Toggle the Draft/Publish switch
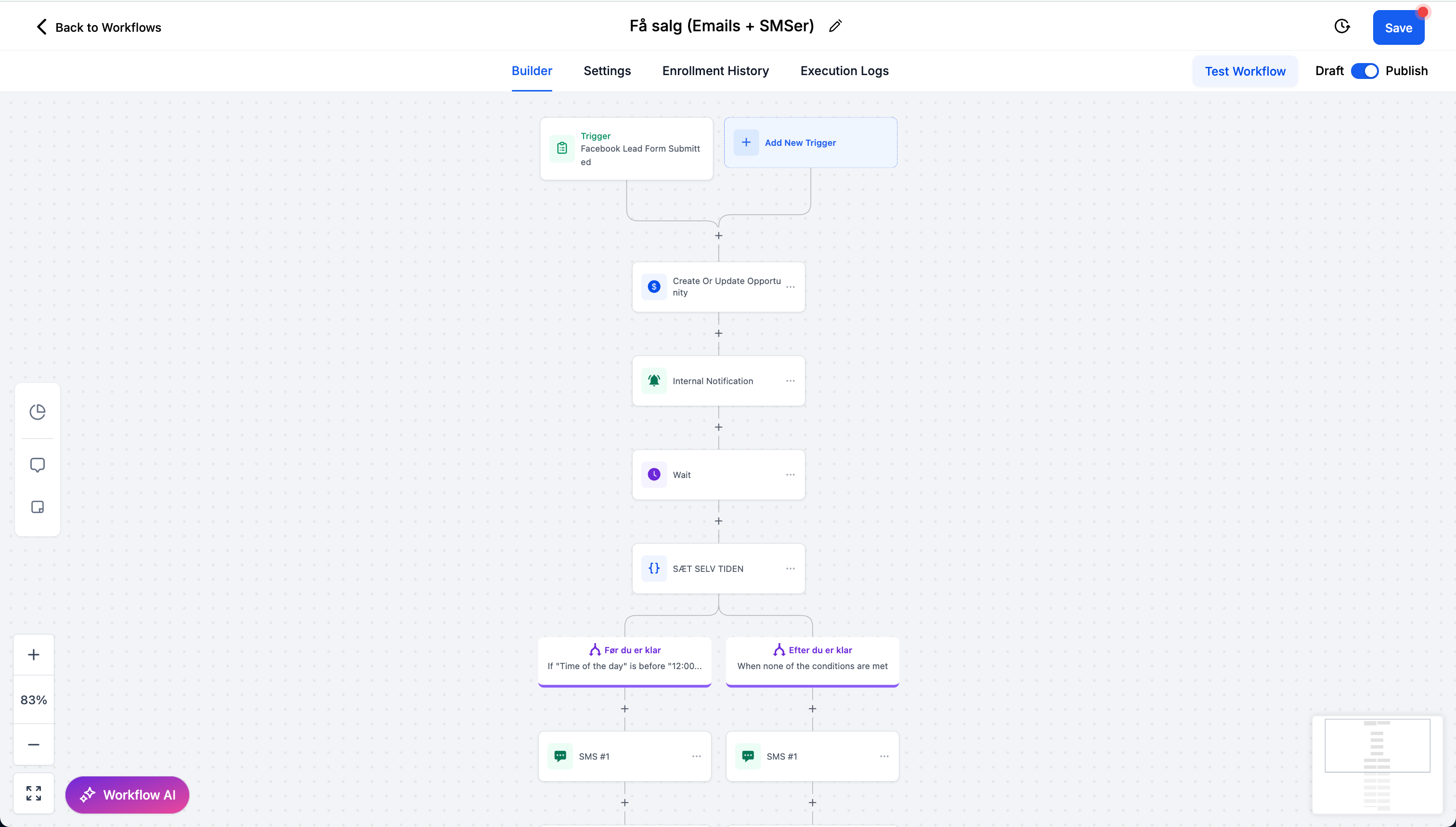The width and height of the screenshot is (1456, 827). click(1364, 71)
